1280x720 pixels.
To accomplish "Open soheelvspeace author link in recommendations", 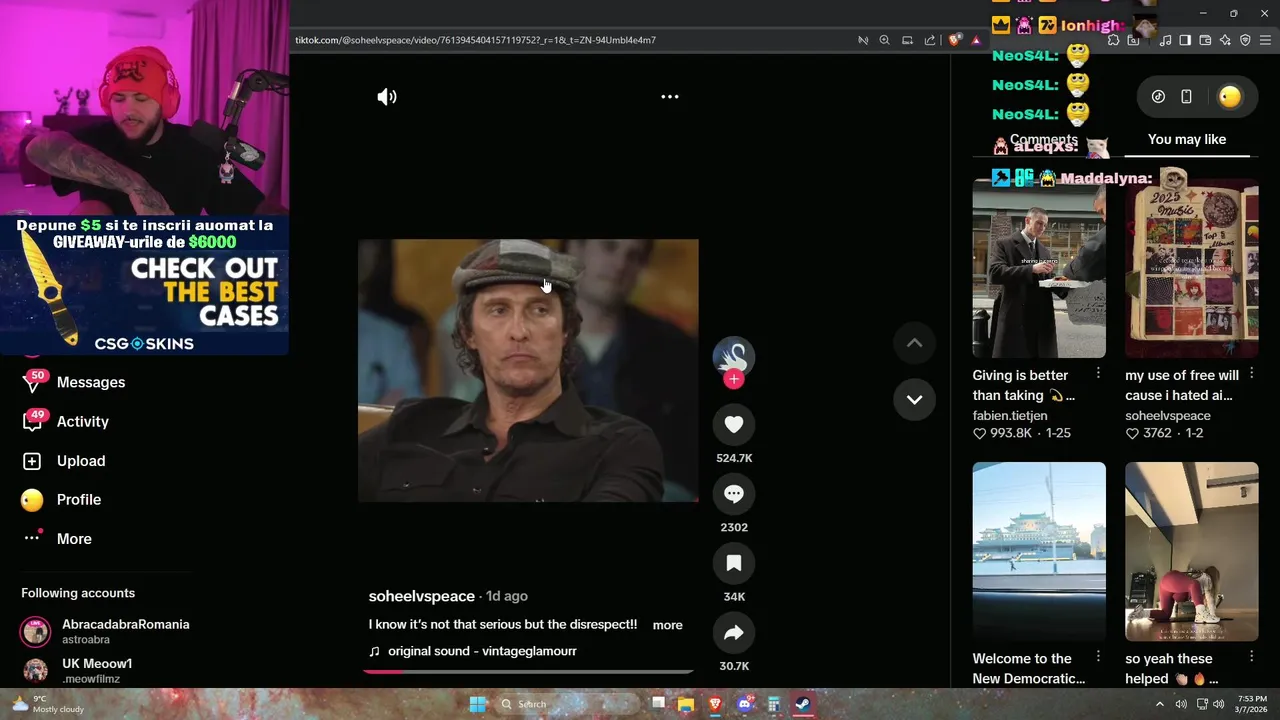I will point(1167,415).
